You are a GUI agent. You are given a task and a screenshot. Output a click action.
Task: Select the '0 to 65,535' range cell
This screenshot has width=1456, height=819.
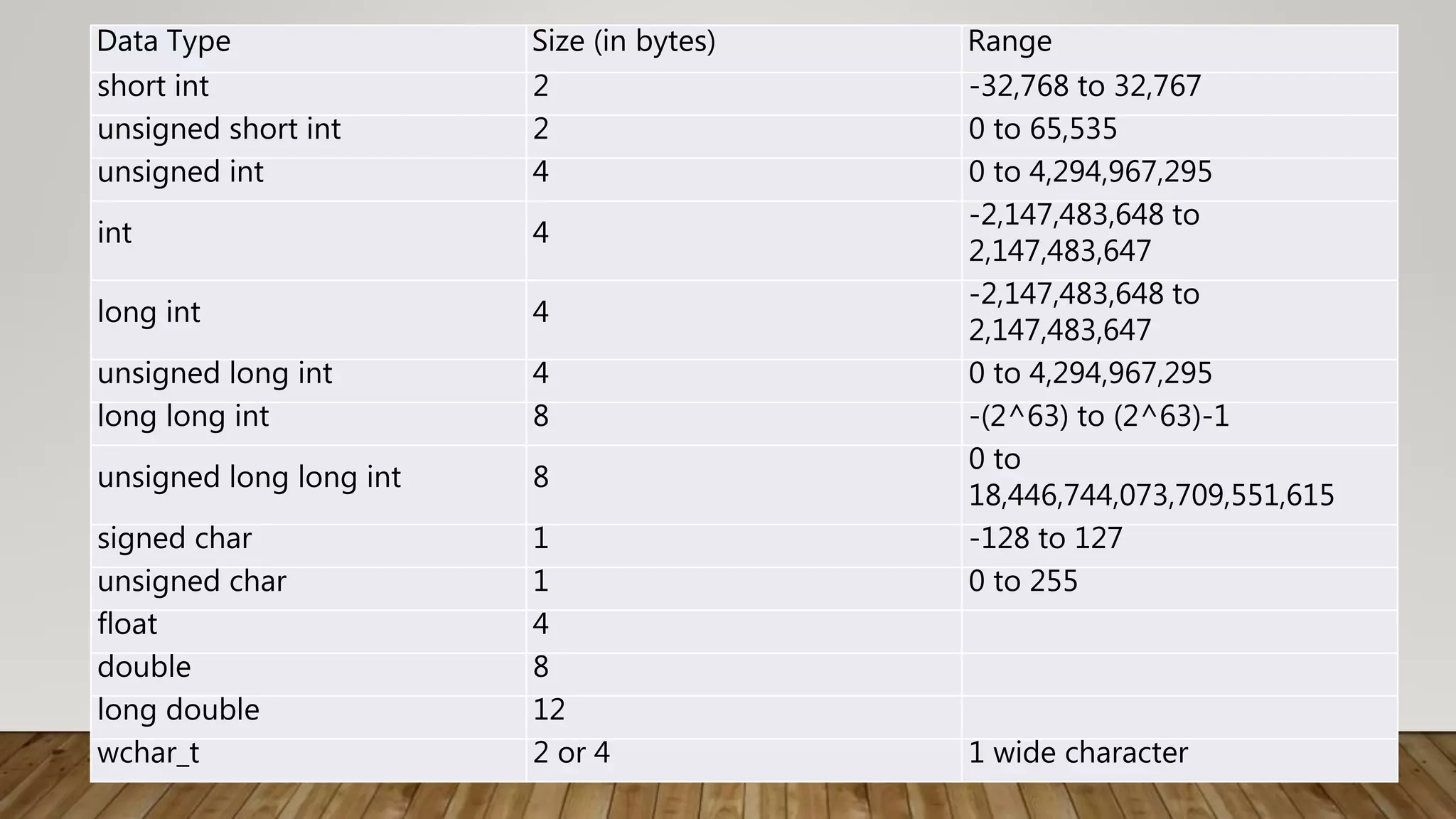click(x=1179, y=136)
